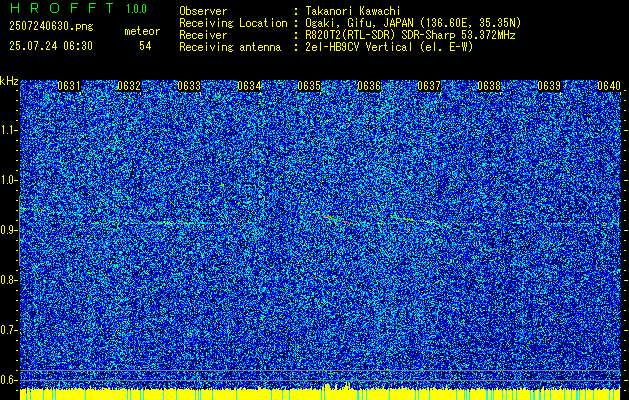Click time marker 0633
The image size is (629, 400).
pyautogui.click(x=189, y=86)
